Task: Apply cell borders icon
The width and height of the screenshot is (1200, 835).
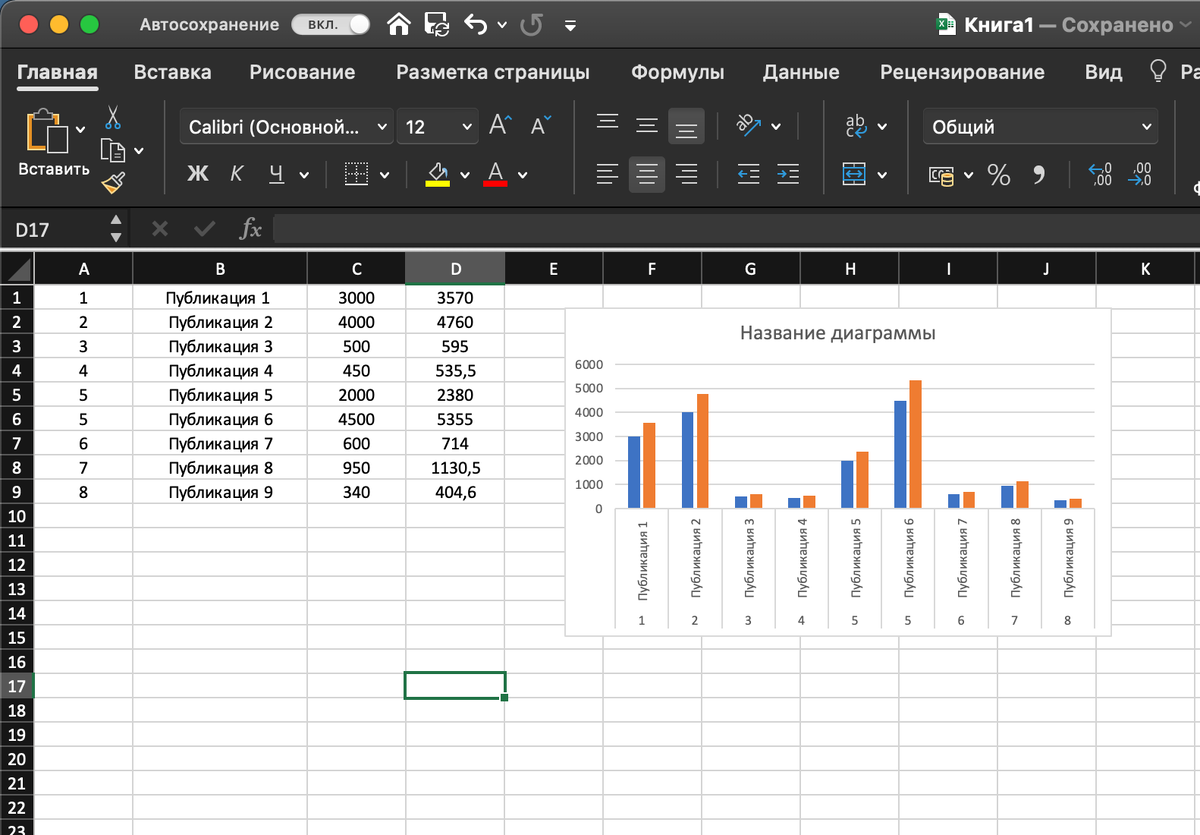Action: coord(357,174)
